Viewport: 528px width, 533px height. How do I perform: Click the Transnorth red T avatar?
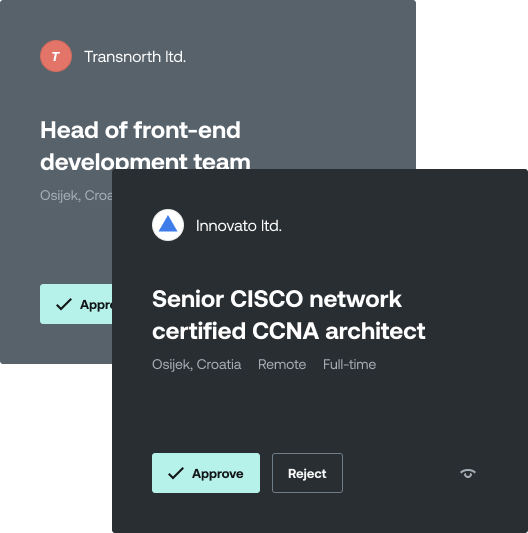(x=56, y=56)
